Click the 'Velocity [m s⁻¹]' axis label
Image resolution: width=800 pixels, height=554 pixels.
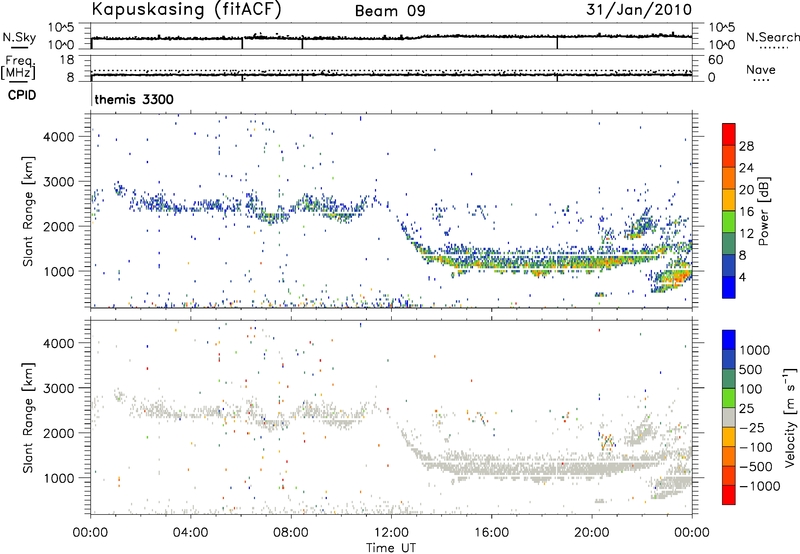point(790,417)
